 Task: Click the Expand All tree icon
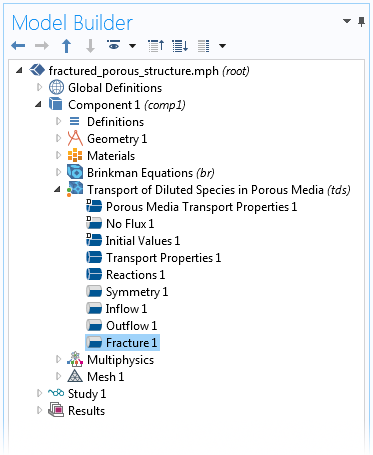(x=180, y=46)
